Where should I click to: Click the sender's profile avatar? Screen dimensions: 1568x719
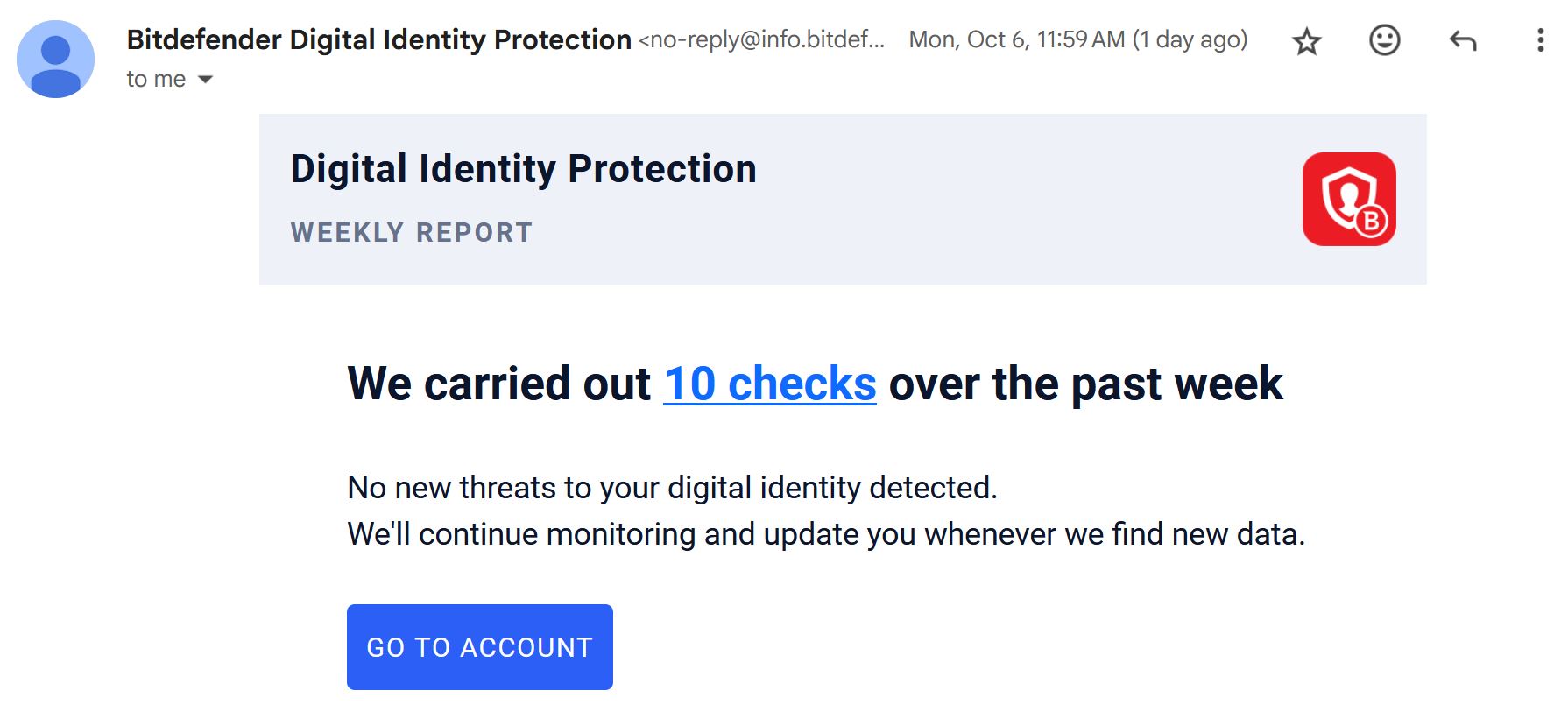(55, 60)
